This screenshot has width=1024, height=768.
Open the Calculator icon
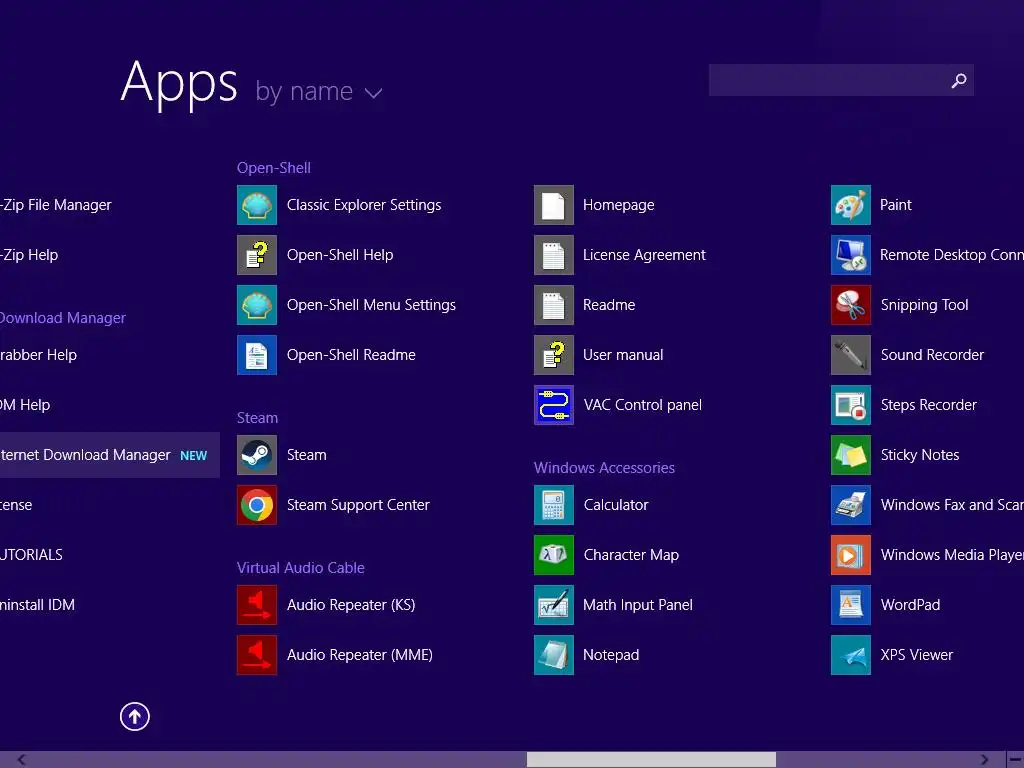(x=554, y=505)
